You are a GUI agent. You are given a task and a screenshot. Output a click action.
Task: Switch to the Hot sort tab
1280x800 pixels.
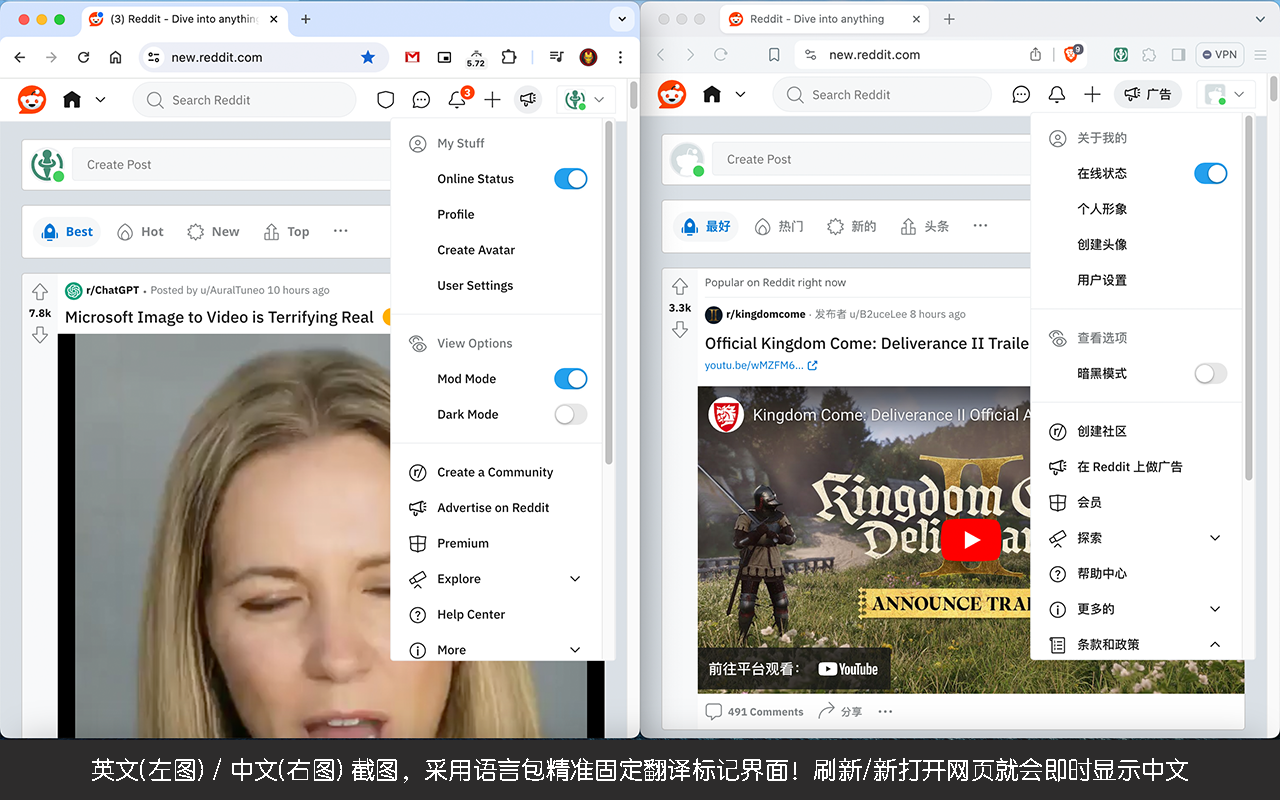140,231
